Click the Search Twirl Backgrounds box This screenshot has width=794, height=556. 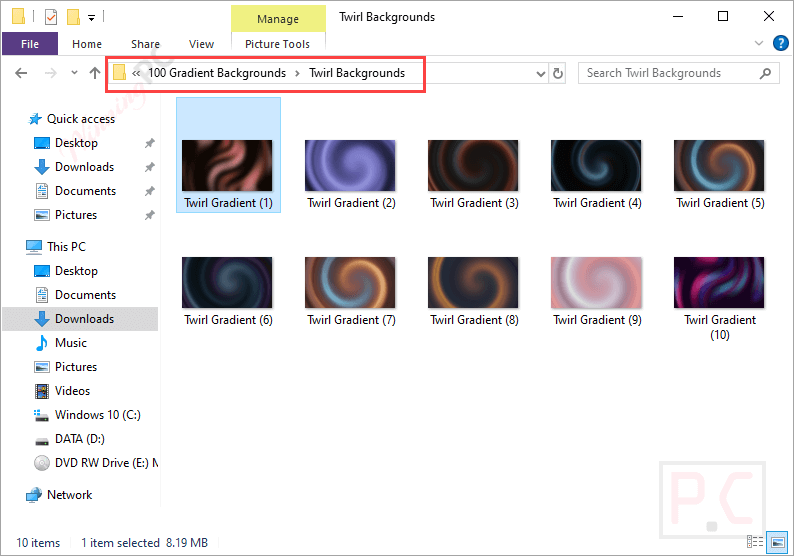[x=679, y=73]
